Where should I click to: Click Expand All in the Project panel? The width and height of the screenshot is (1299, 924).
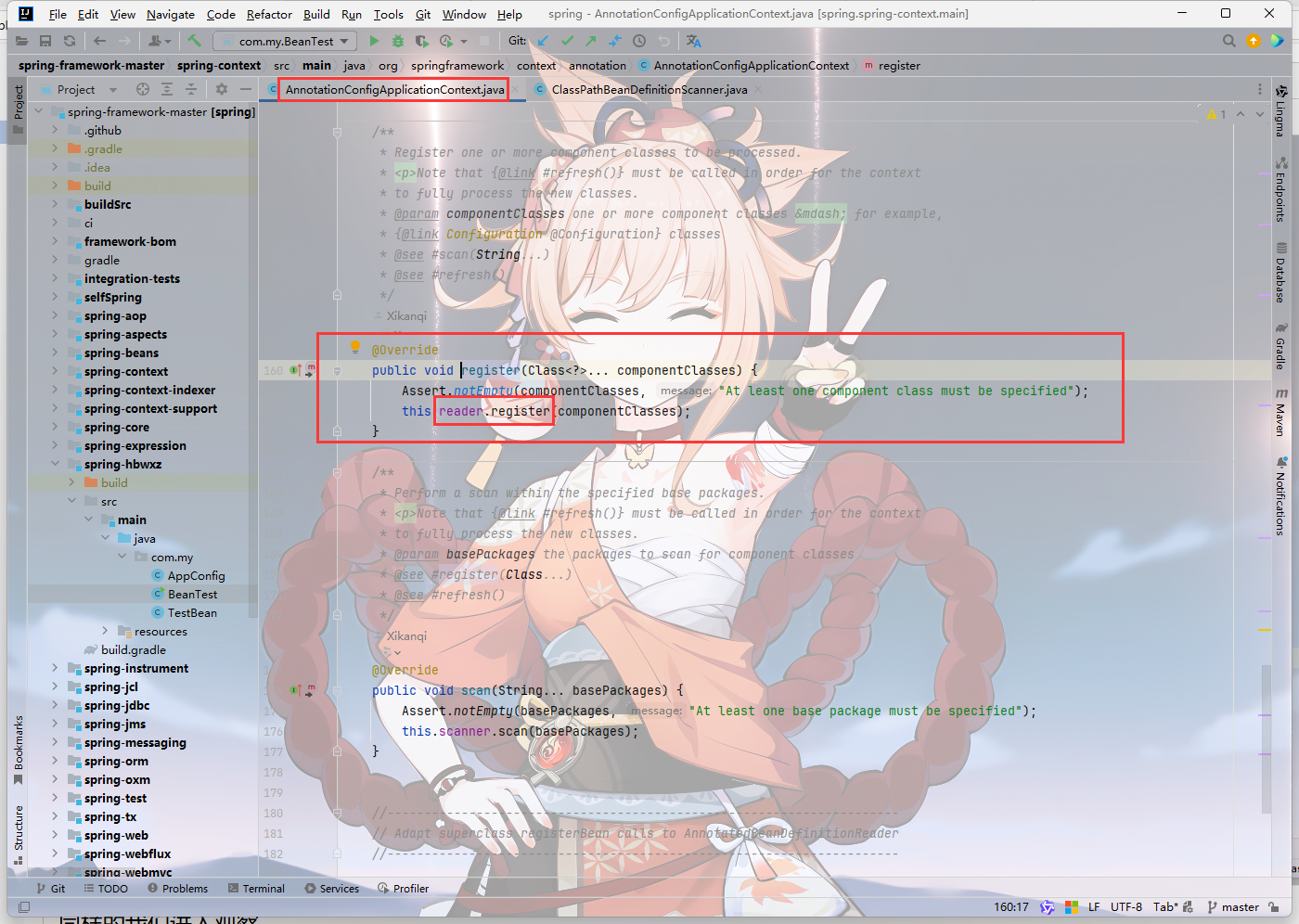click(167, 89)
